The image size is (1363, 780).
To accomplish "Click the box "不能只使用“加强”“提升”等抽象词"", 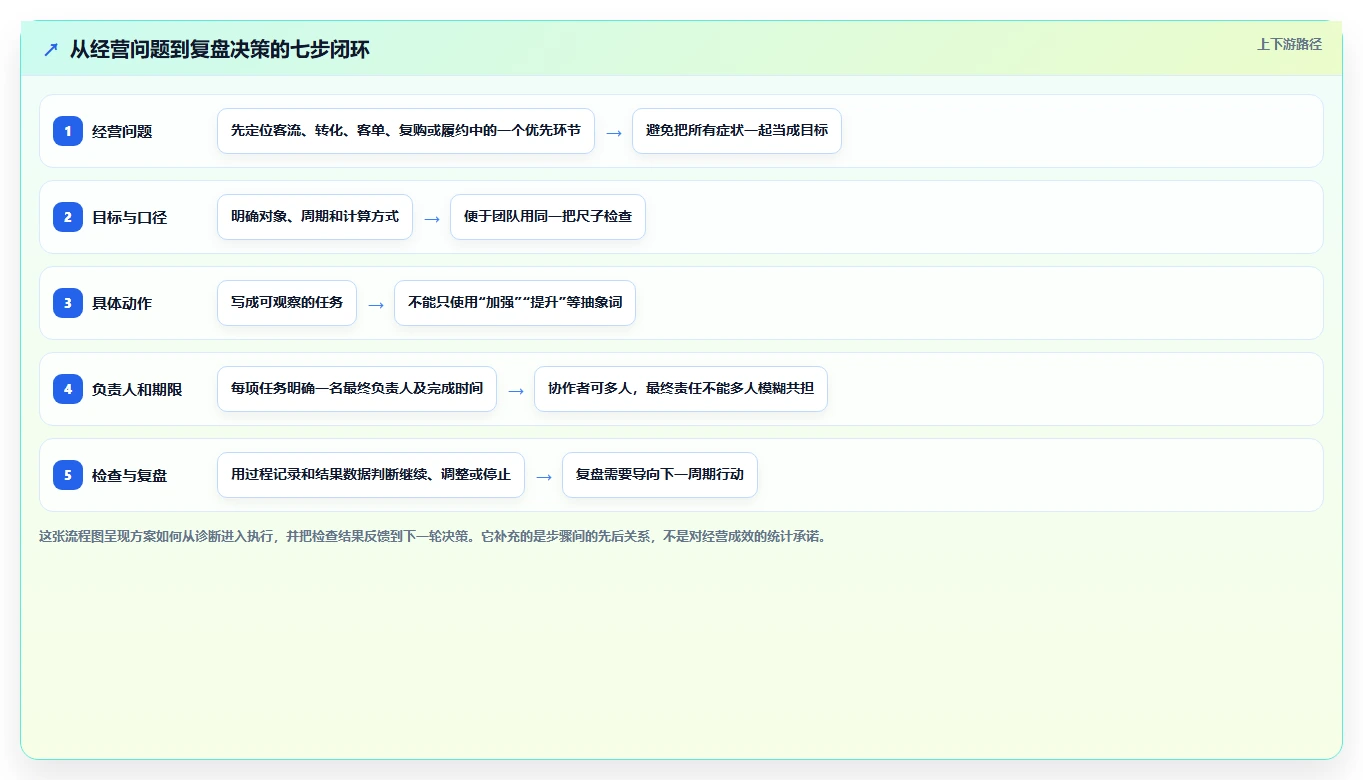I will point(515,303).
